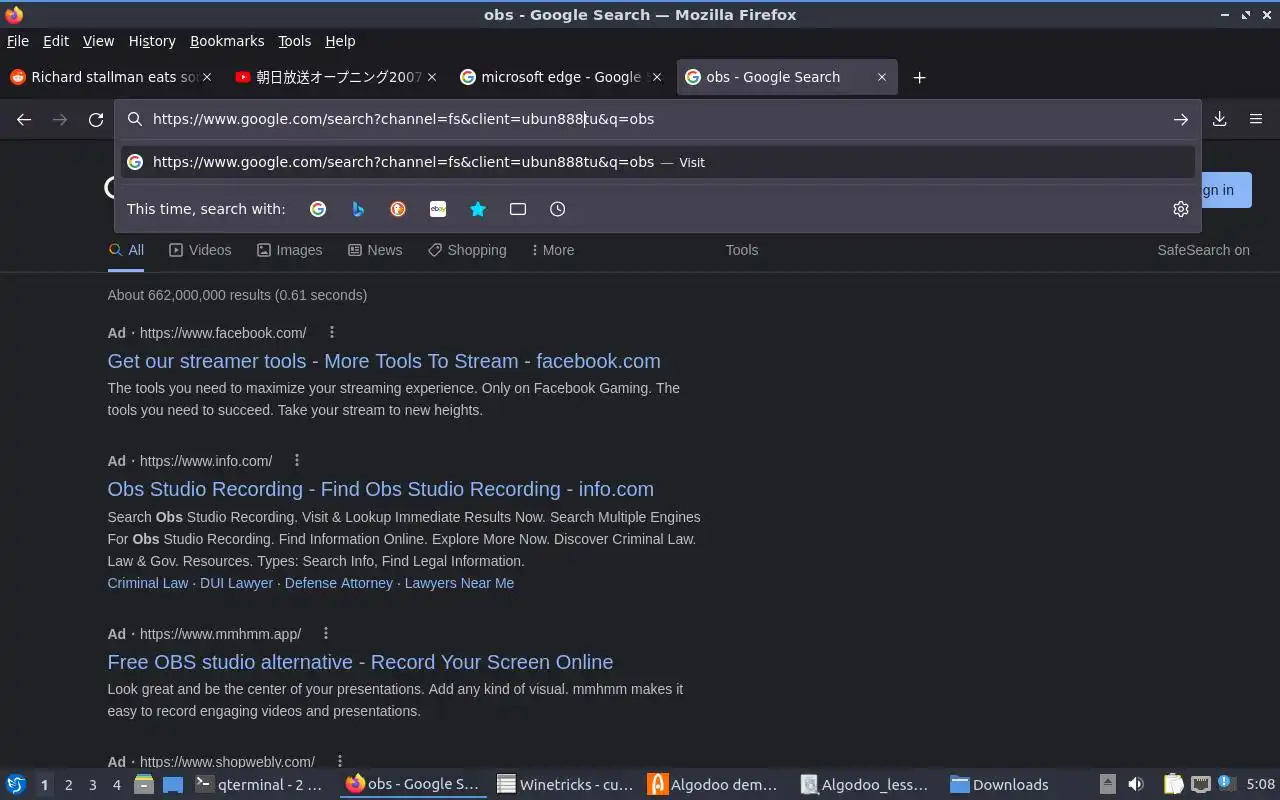
Task: Show News search results
Action: tap(375, 250)
